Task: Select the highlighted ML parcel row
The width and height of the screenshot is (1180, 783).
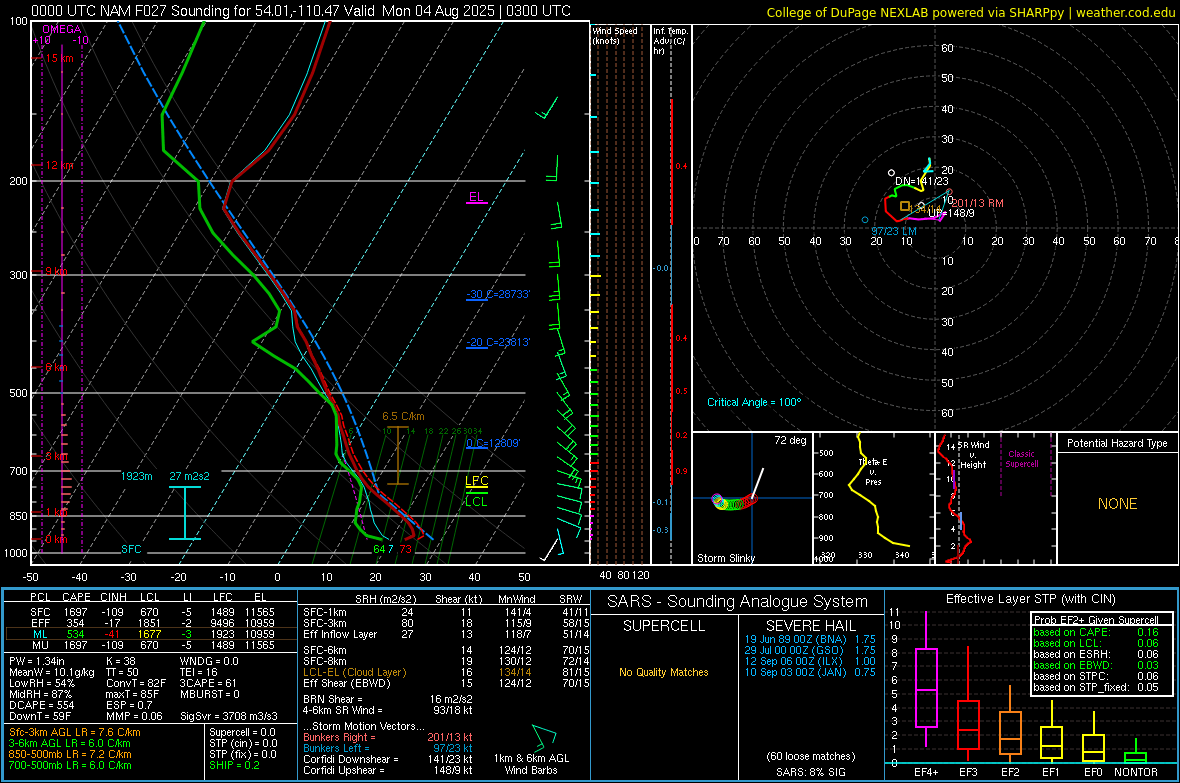Action: pos(152,634)
